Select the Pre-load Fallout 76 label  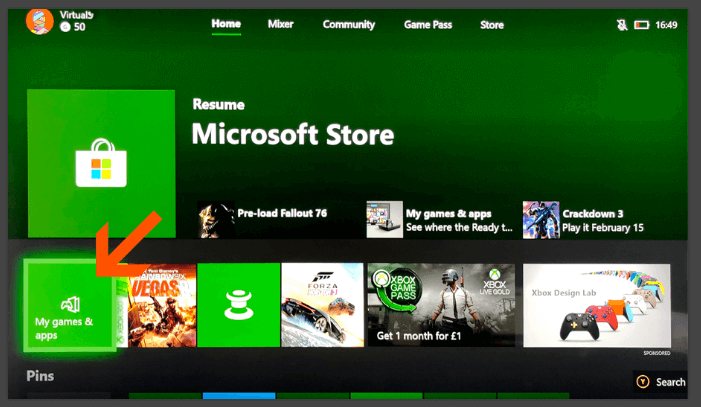pyautogui.click(x=282, y=213)
